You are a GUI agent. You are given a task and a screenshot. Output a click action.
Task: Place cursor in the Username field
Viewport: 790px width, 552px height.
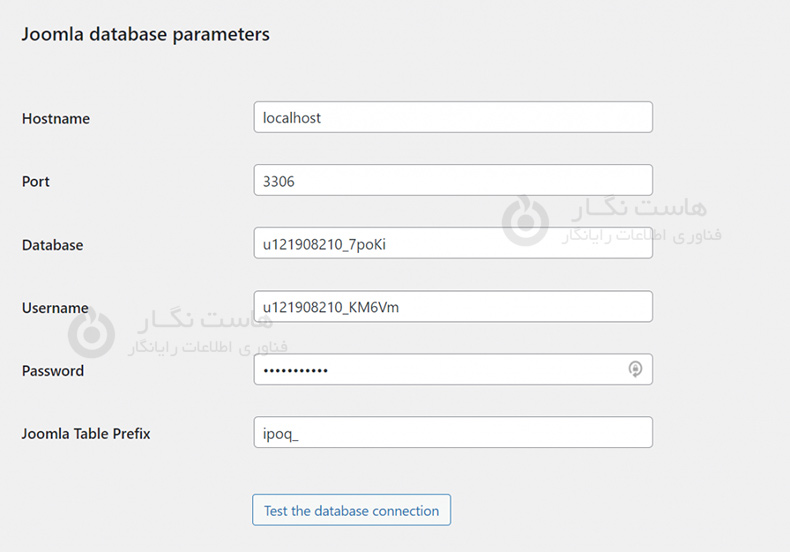[452, 306]
